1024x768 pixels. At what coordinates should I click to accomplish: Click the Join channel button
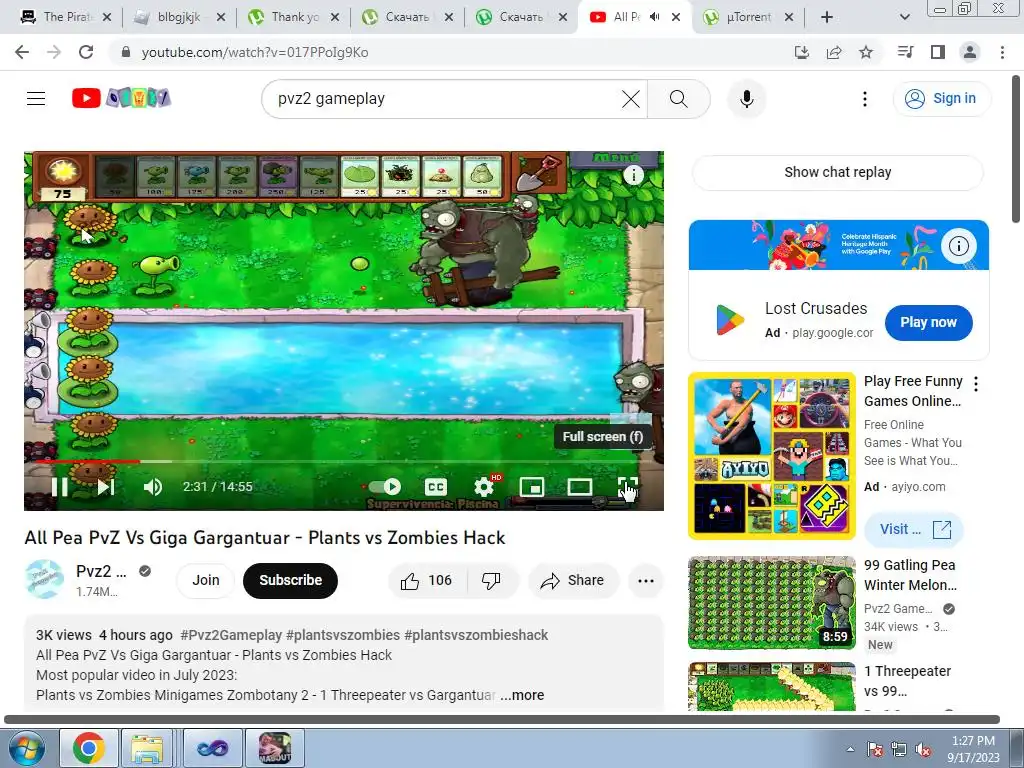click(205, 580)
